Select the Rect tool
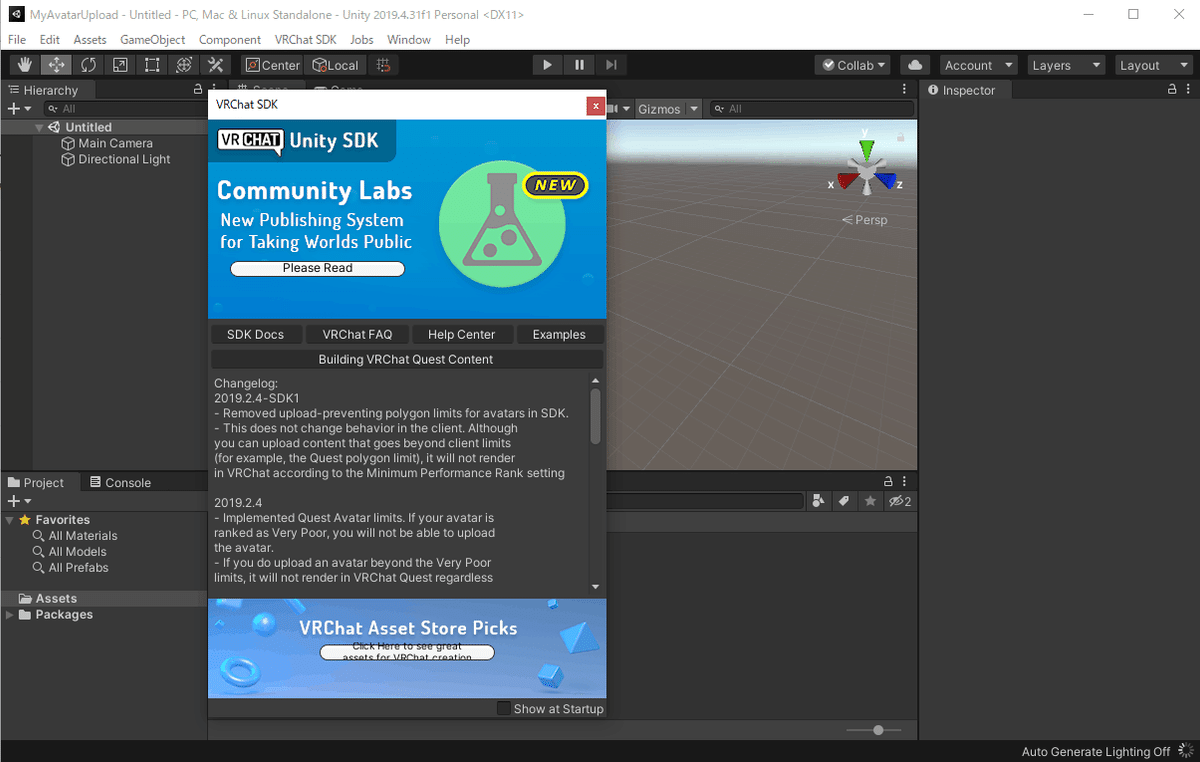Image resolution: width=1200 pixels, height=762 pixels. click(152, 65)
